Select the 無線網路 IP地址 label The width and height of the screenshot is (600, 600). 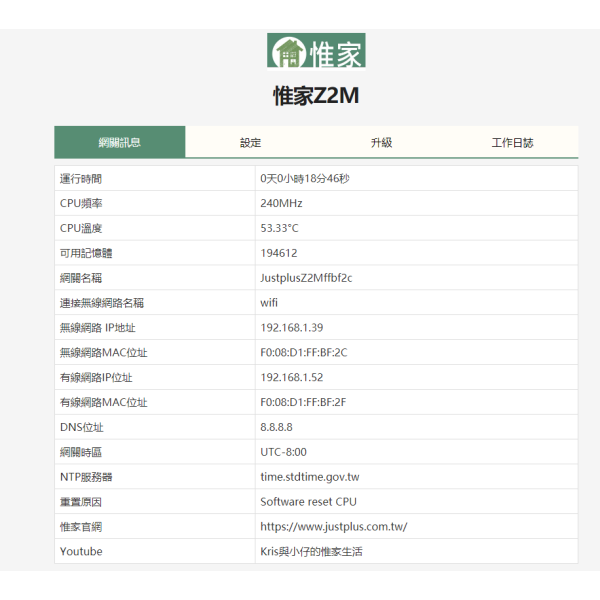click(x=98, y=328)
